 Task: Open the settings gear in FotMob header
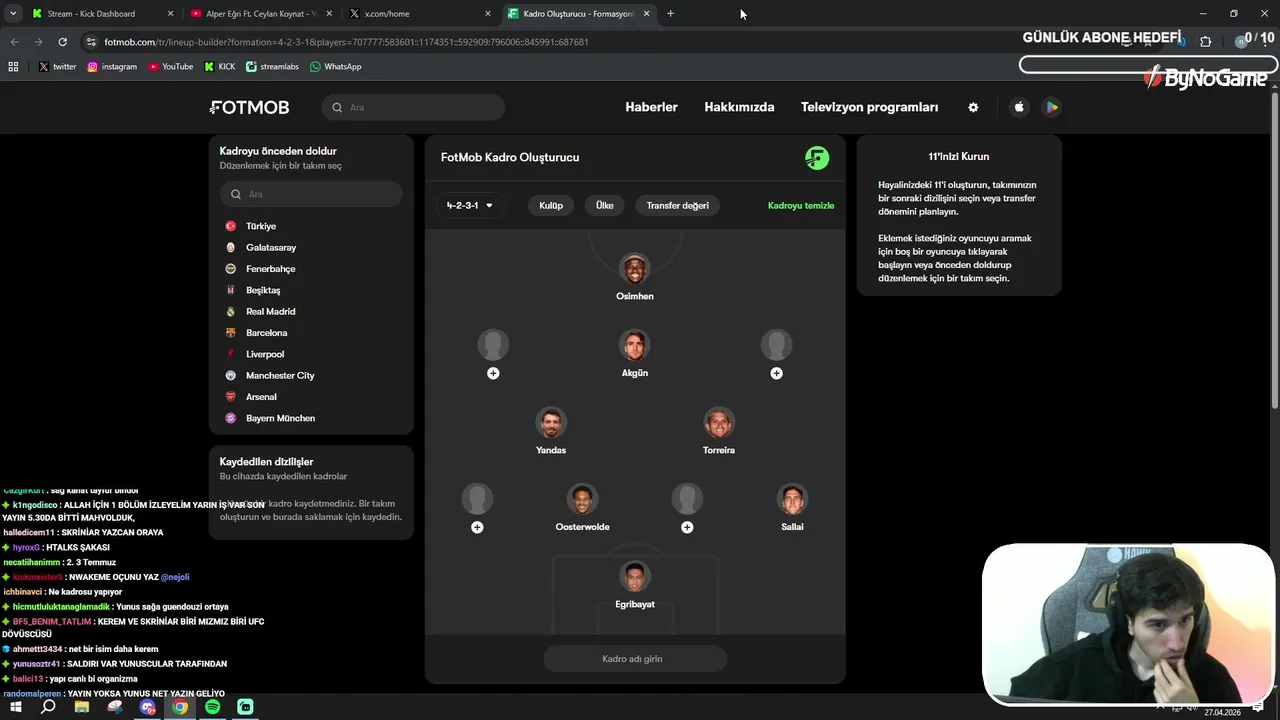pyautogui.click(x=973, y=107)
